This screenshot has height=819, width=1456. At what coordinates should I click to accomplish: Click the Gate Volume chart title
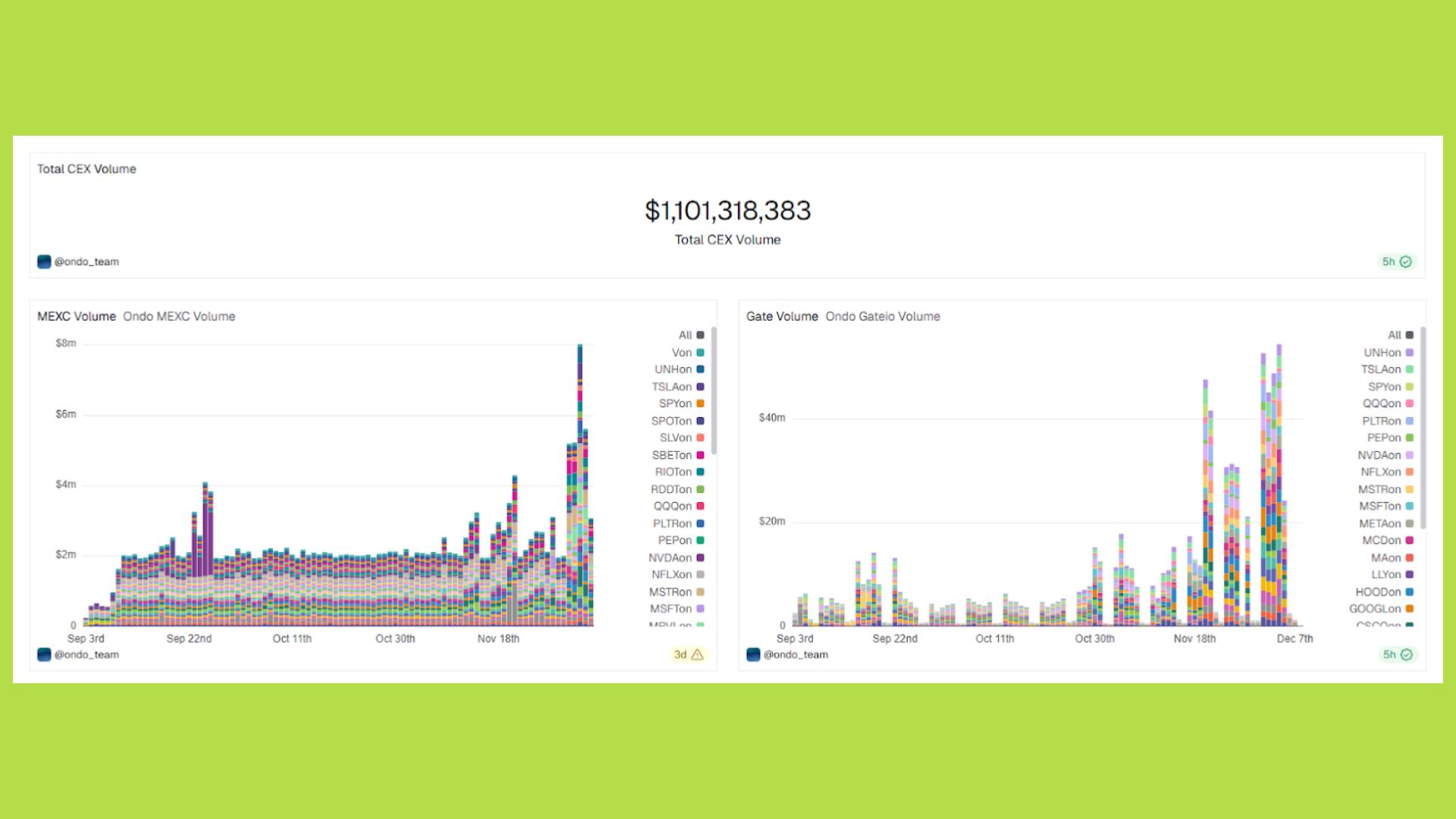pos(782,316)
